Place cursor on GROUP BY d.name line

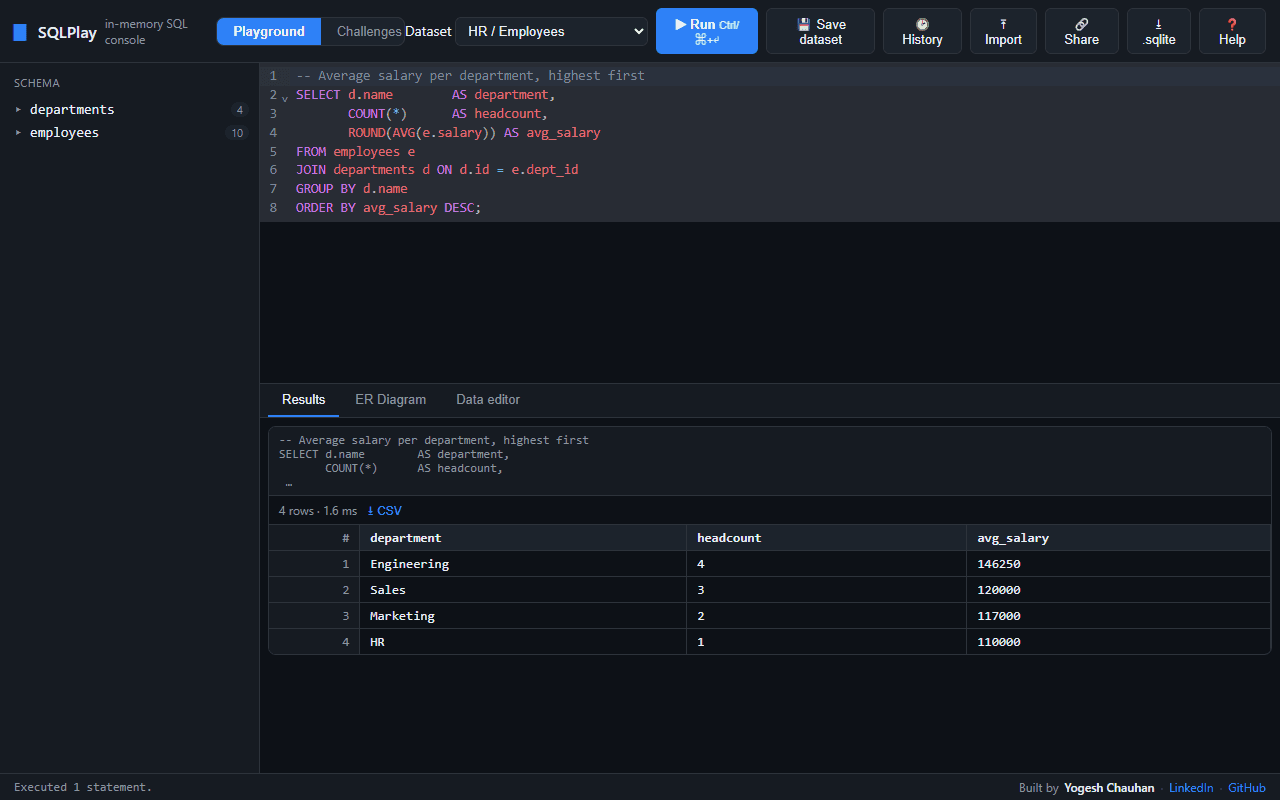(352, 189)
